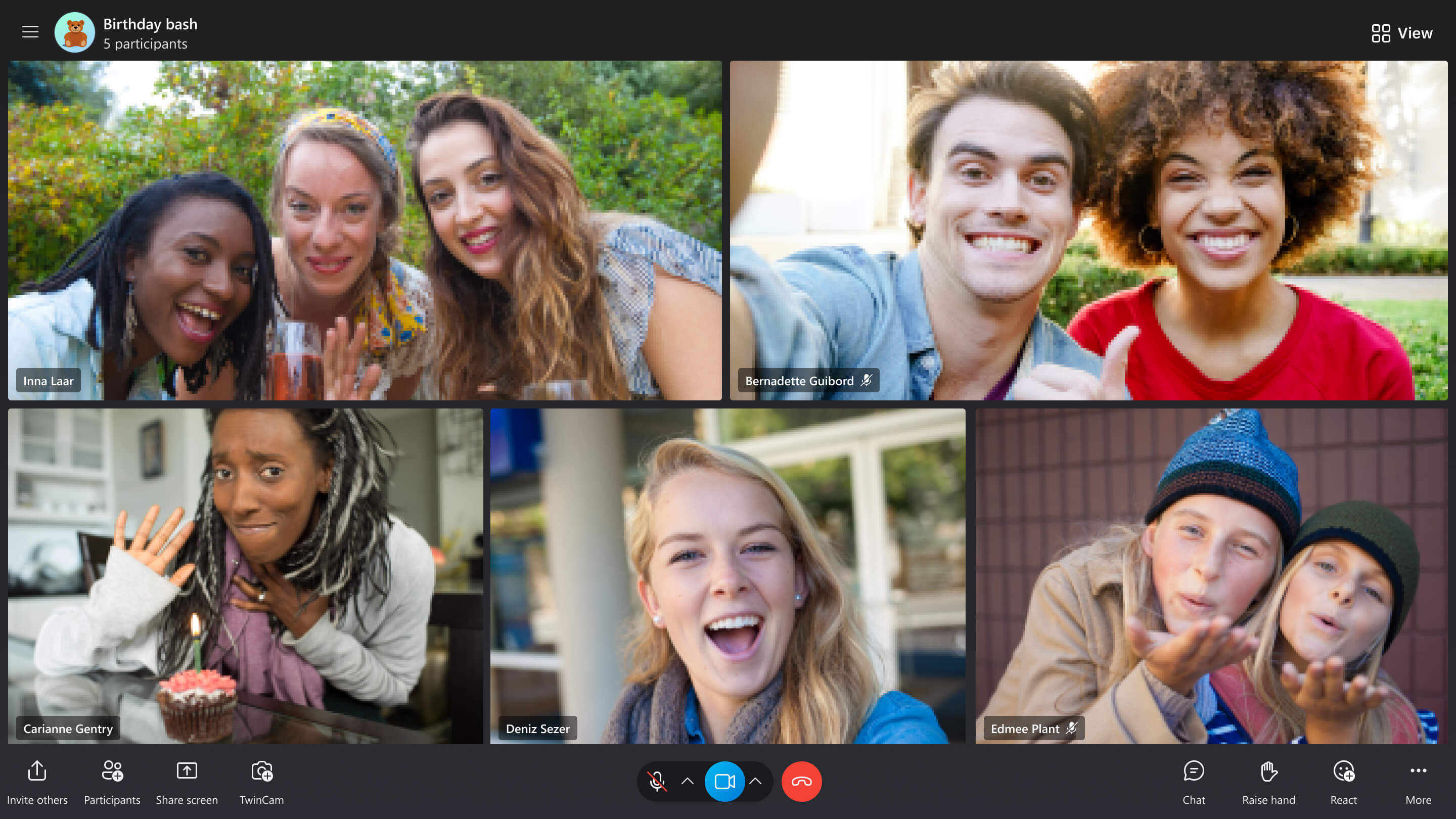Open the Participants panel
This screenshot has height=819, width=1456.
(x=112, y=781)
